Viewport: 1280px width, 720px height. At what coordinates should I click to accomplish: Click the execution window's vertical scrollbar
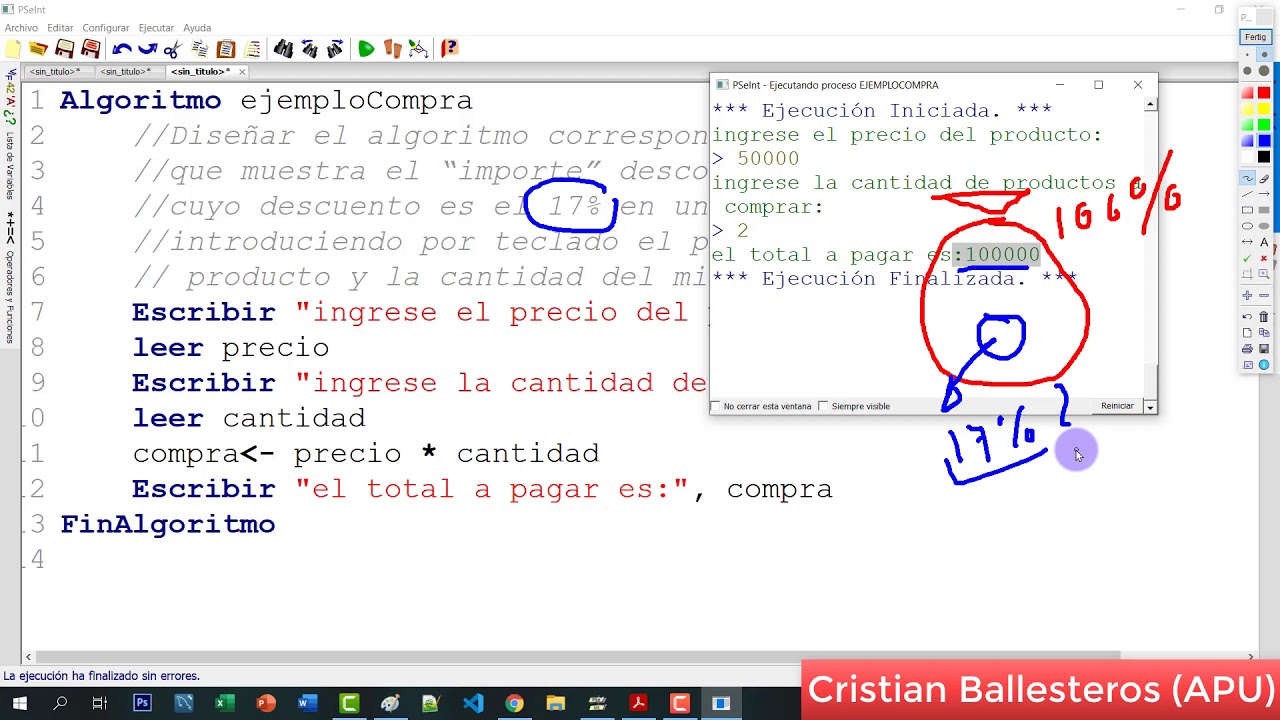(x=1150, y=255)
